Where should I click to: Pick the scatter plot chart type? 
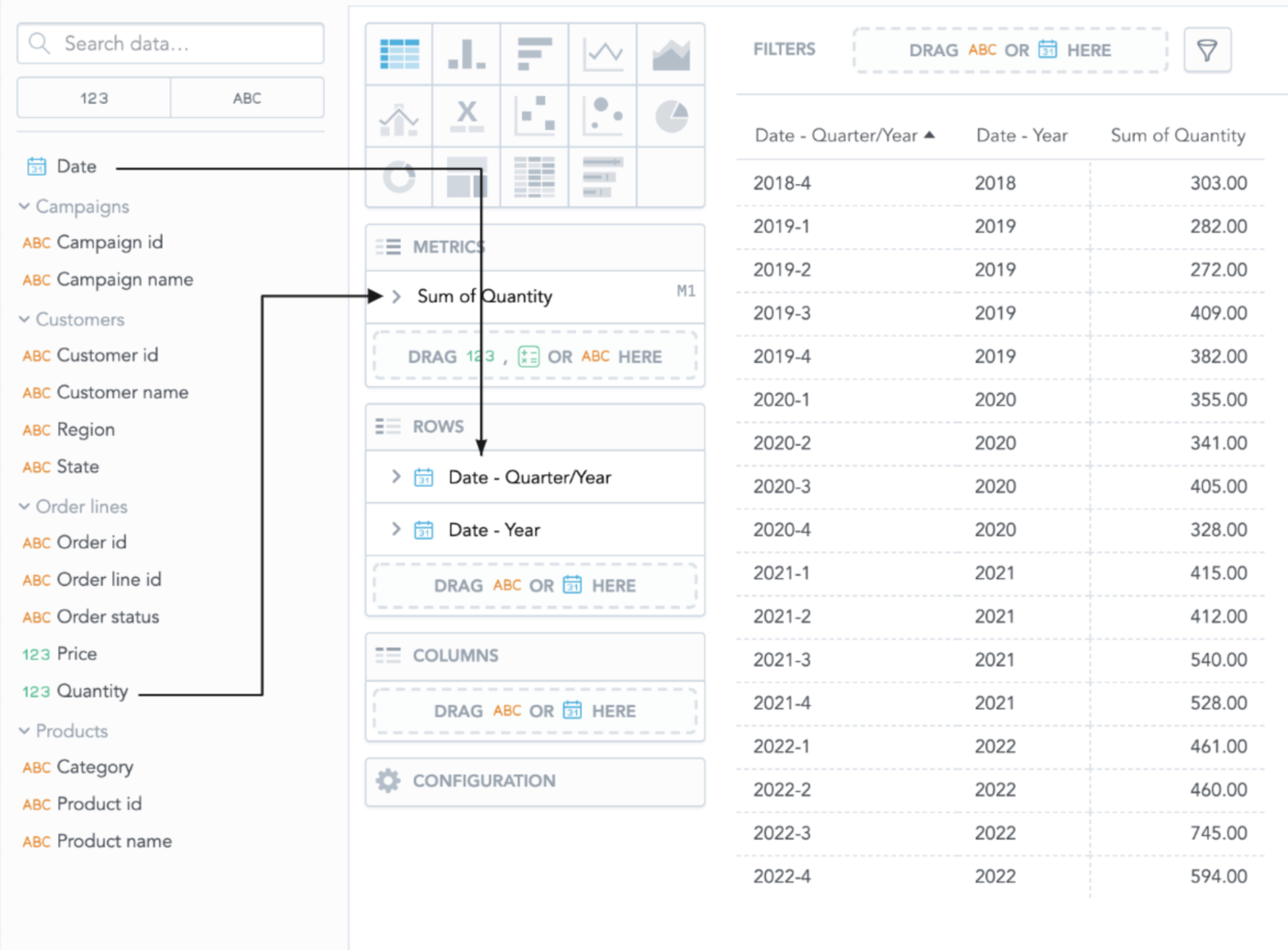(534, 116)
